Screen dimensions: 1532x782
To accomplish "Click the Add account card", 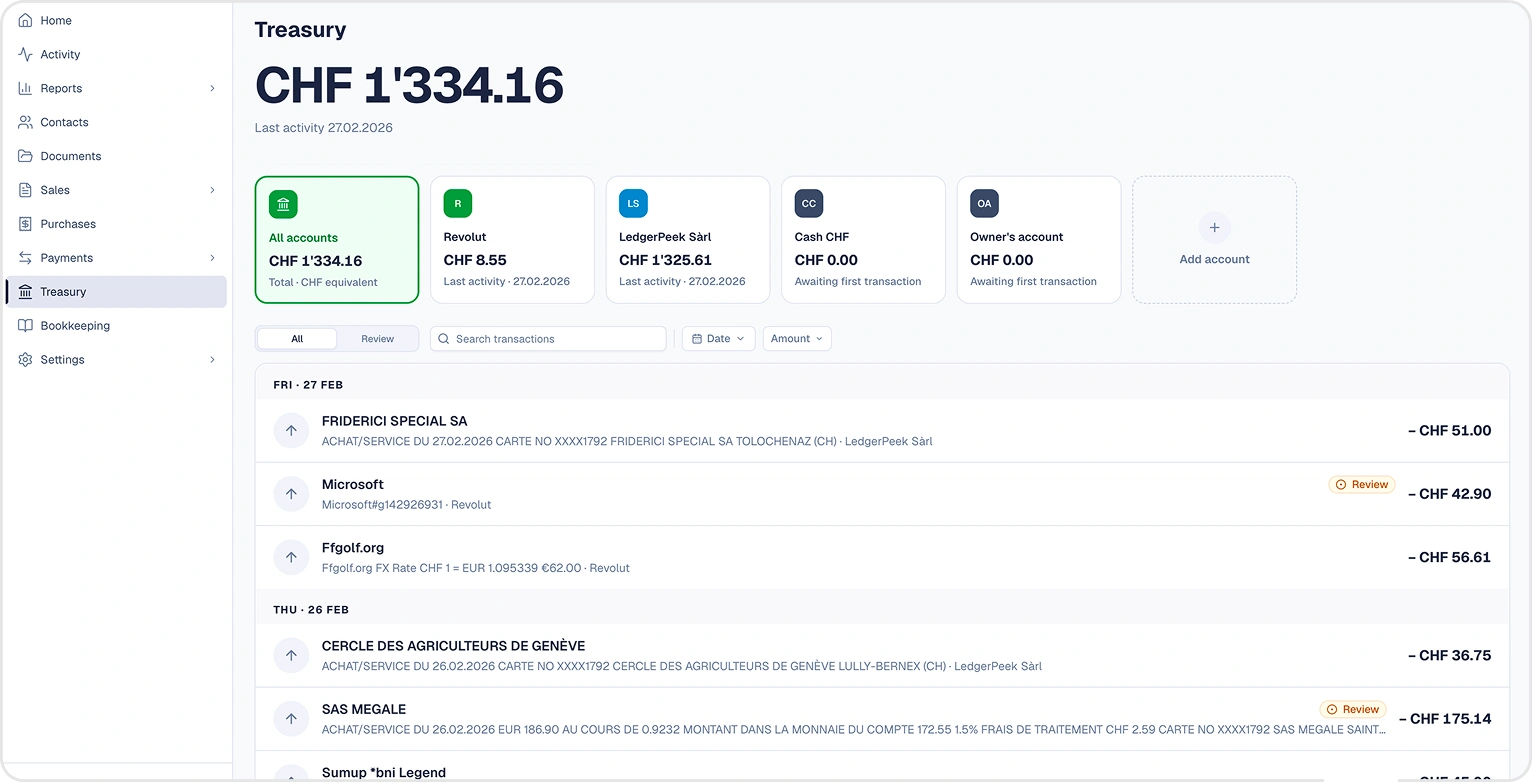I will tap(1214, 240).
